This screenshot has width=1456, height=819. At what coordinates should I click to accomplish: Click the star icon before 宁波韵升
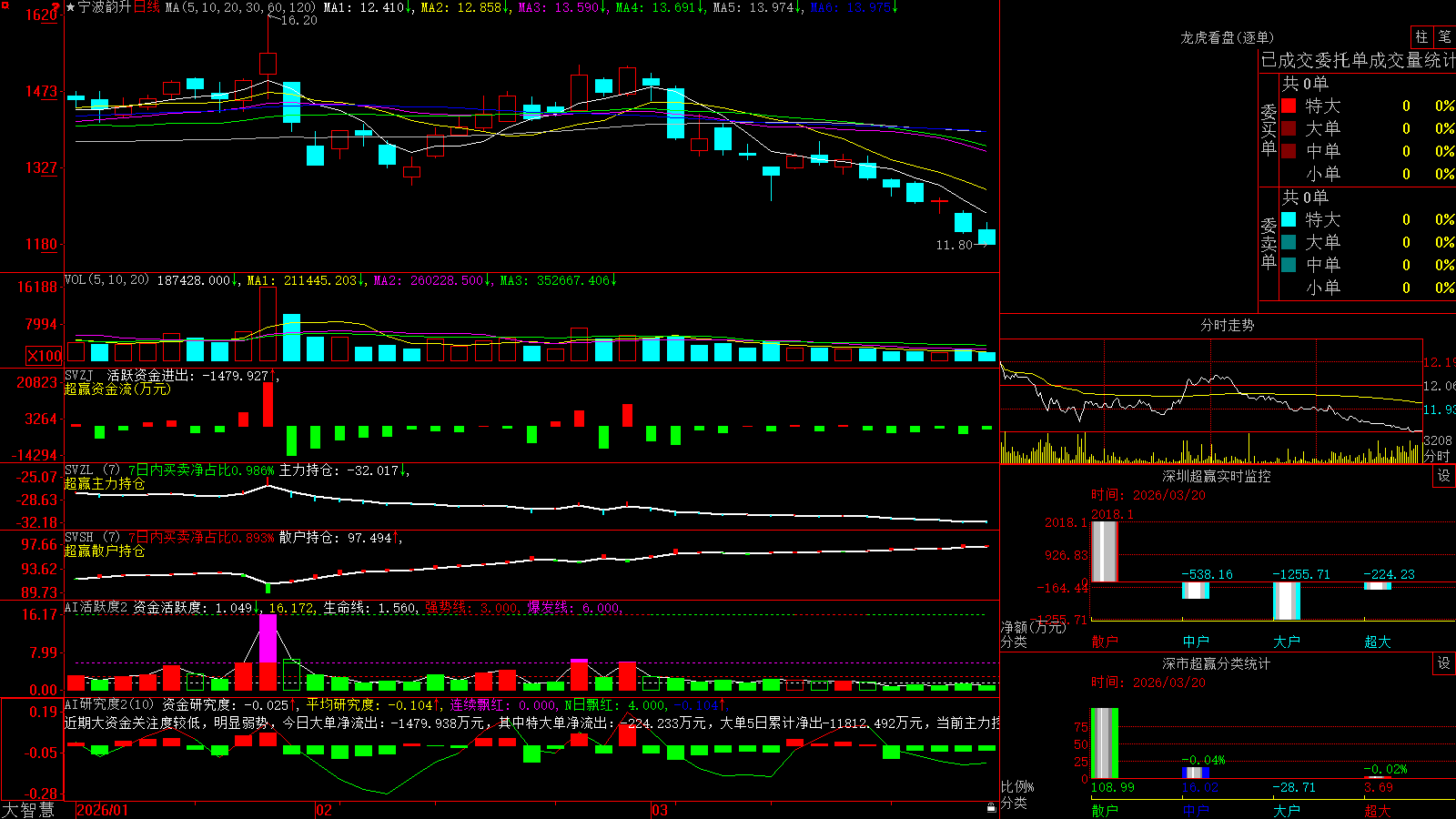click(71, 7)
